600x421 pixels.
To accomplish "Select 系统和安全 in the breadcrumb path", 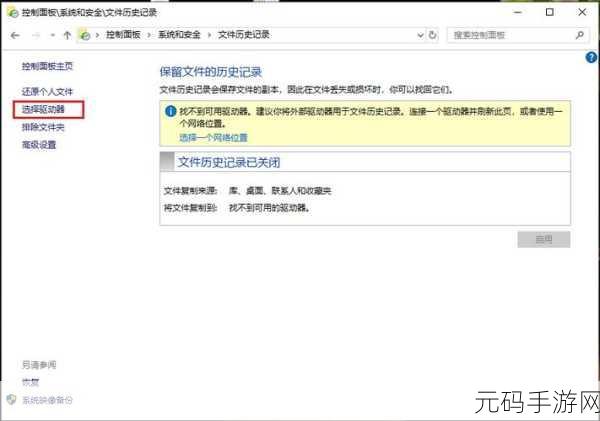I will point(179,35).
